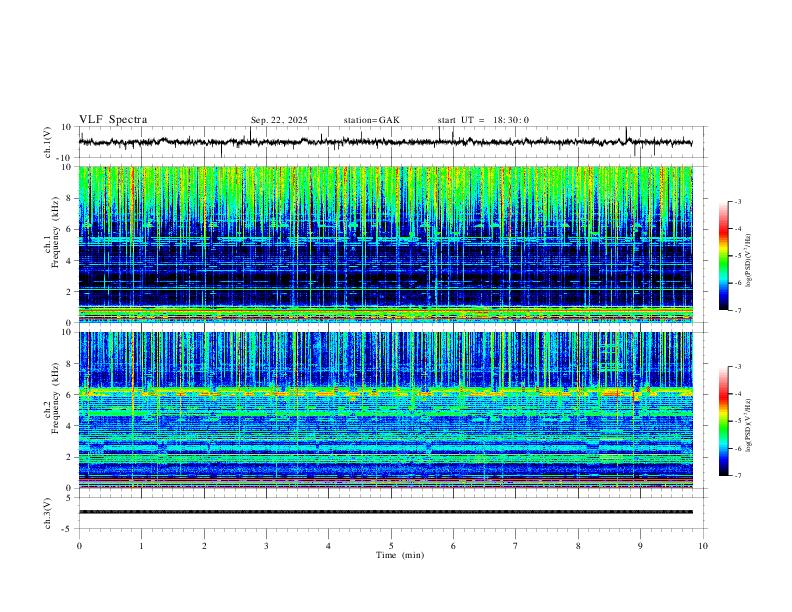The image size is (792, 612).
Task: Click the date 'Sep. 22, 2025'
Action: pos(279,120)
